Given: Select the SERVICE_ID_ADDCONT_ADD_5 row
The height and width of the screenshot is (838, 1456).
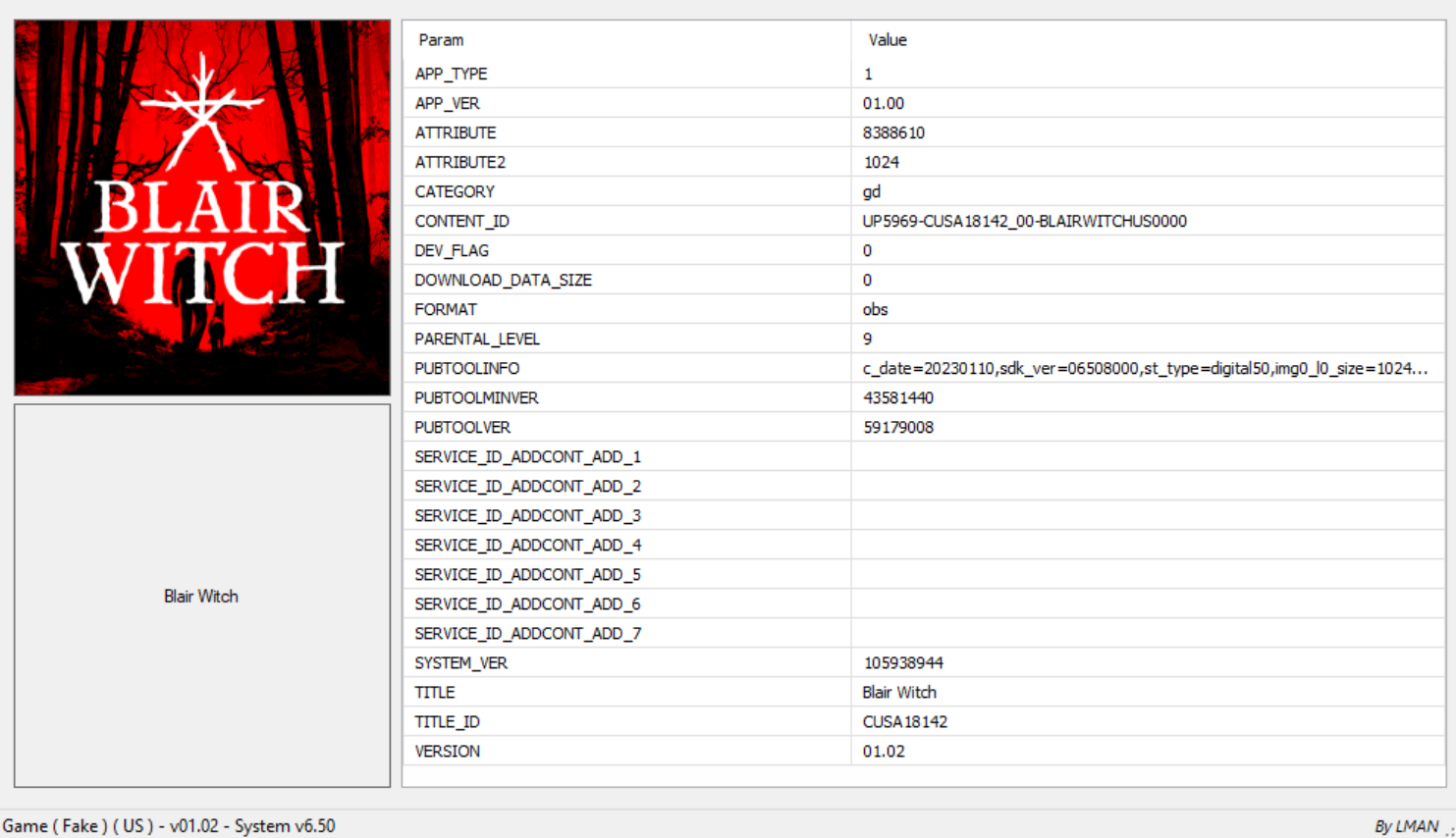Looking at the screenshot, I should pos(924,574).
